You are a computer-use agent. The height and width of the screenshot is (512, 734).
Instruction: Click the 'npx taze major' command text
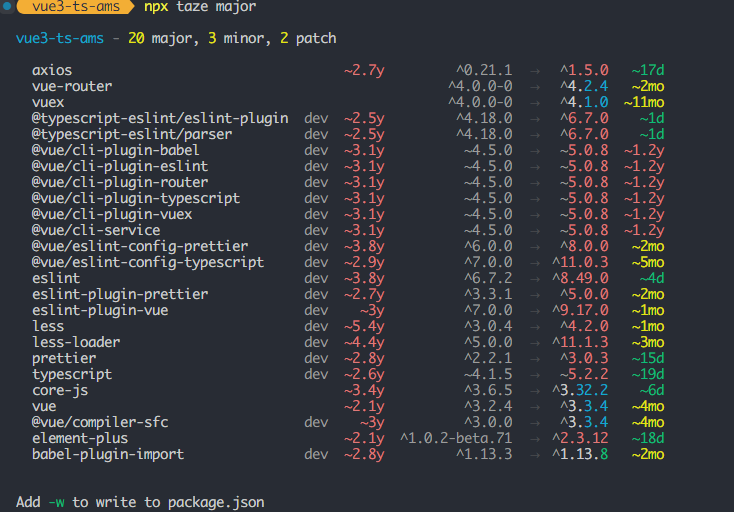[x=200, y=7]
